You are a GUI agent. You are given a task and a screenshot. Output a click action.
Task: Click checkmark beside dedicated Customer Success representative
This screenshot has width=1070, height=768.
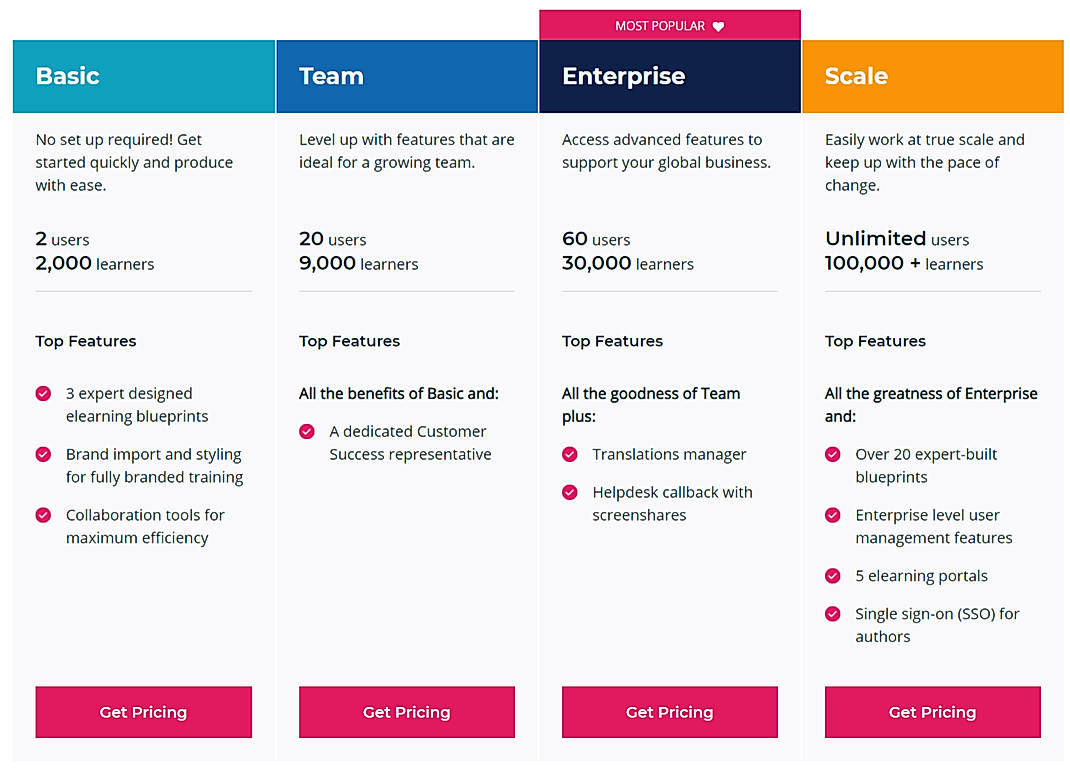point(306,431)
